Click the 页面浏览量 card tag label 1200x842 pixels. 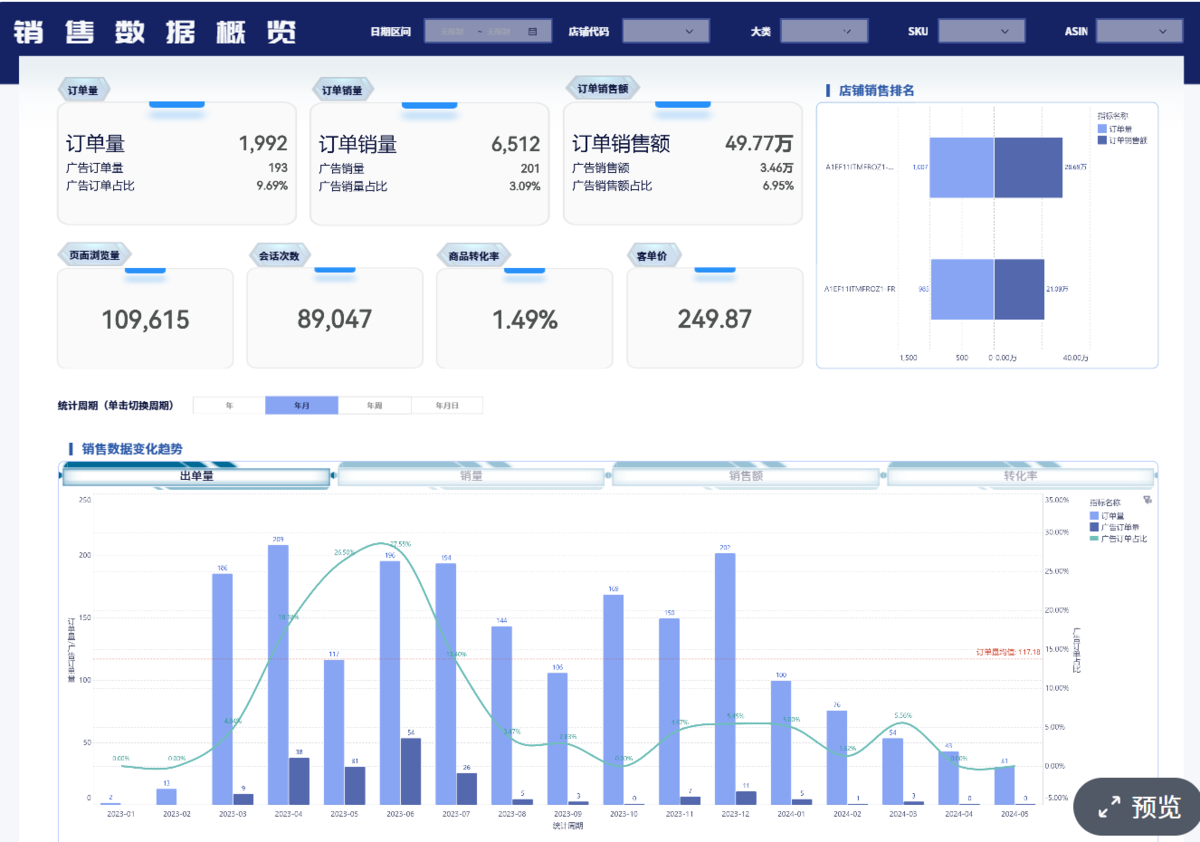[95, 256]
